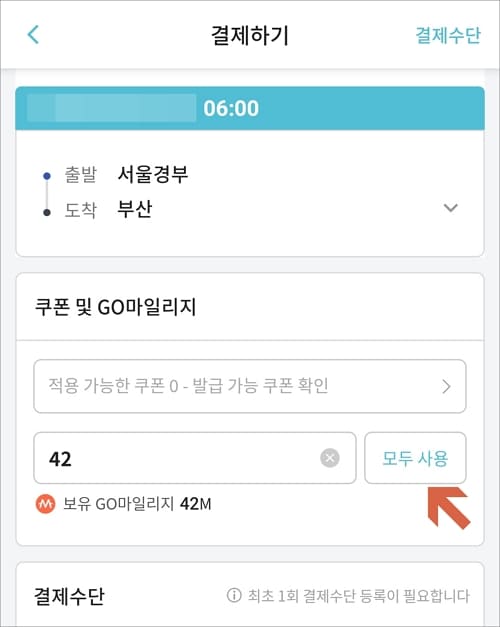500x627 pixels.
Task: Click the 모두 사용 button
Action: point(415,458)
